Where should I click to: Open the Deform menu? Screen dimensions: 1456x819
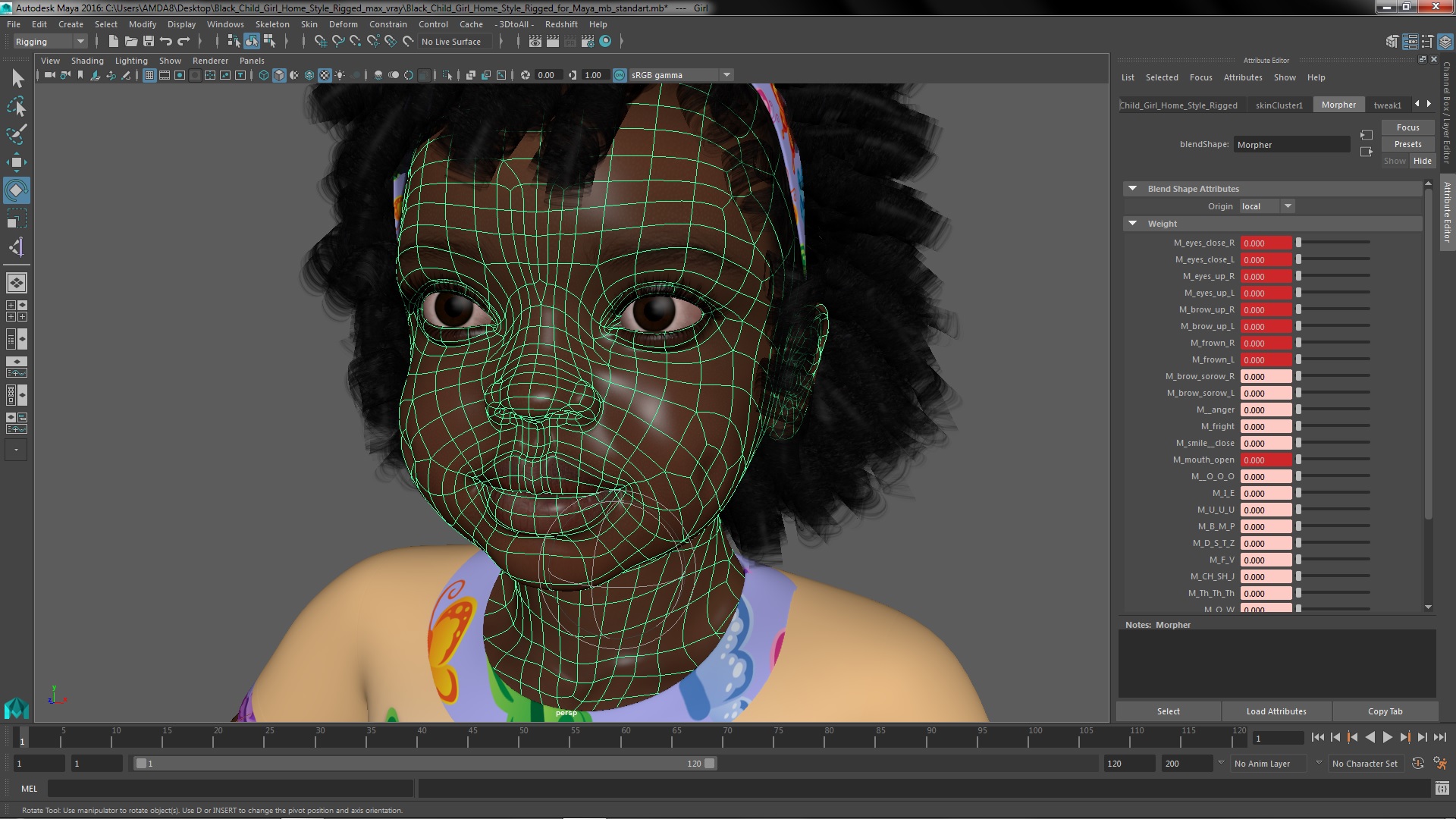pos(343,24)
